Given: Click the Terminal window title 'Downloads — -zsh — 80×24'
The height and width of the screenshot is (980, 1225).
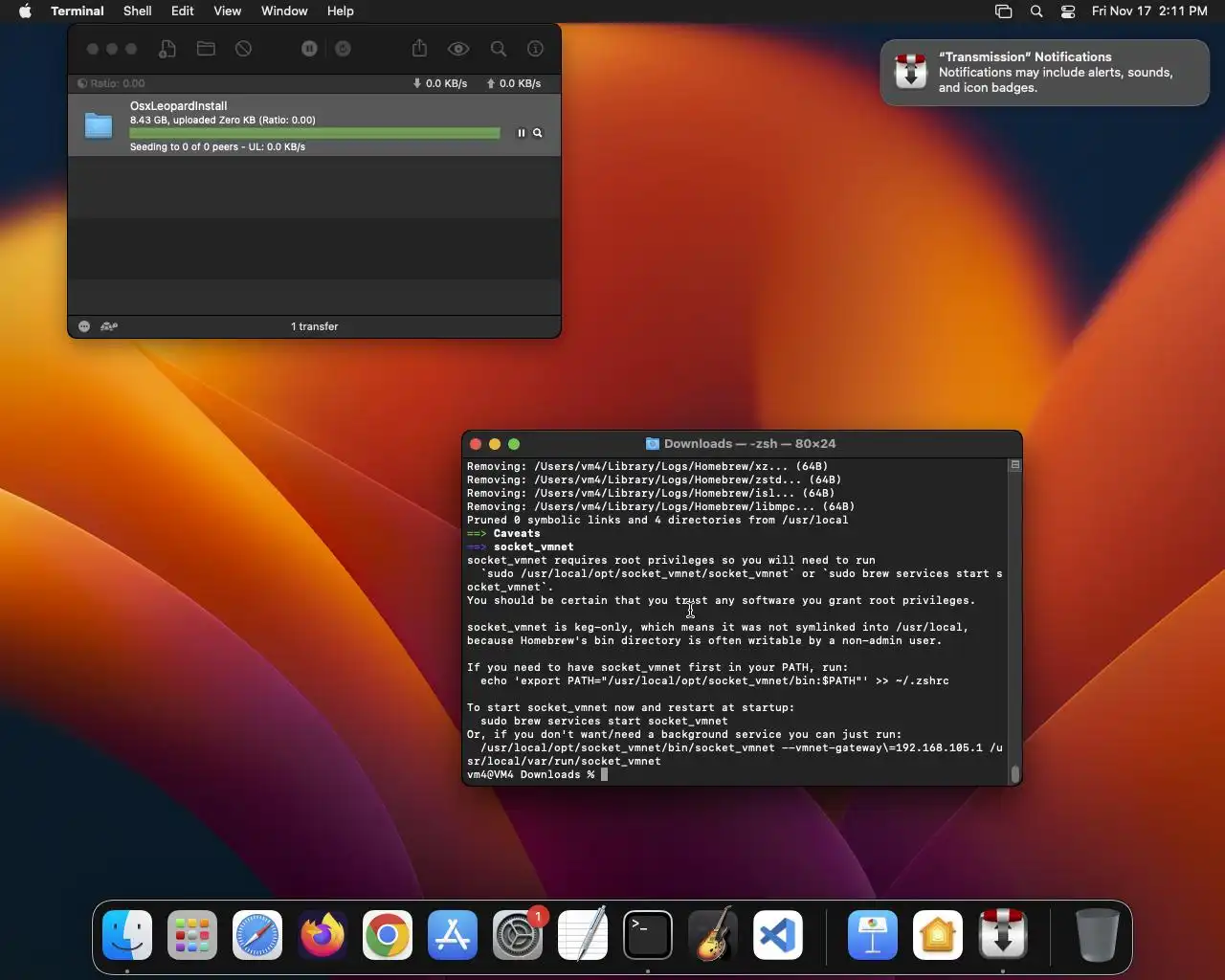Looking at the screenshot, I should (x=749, y=444).
